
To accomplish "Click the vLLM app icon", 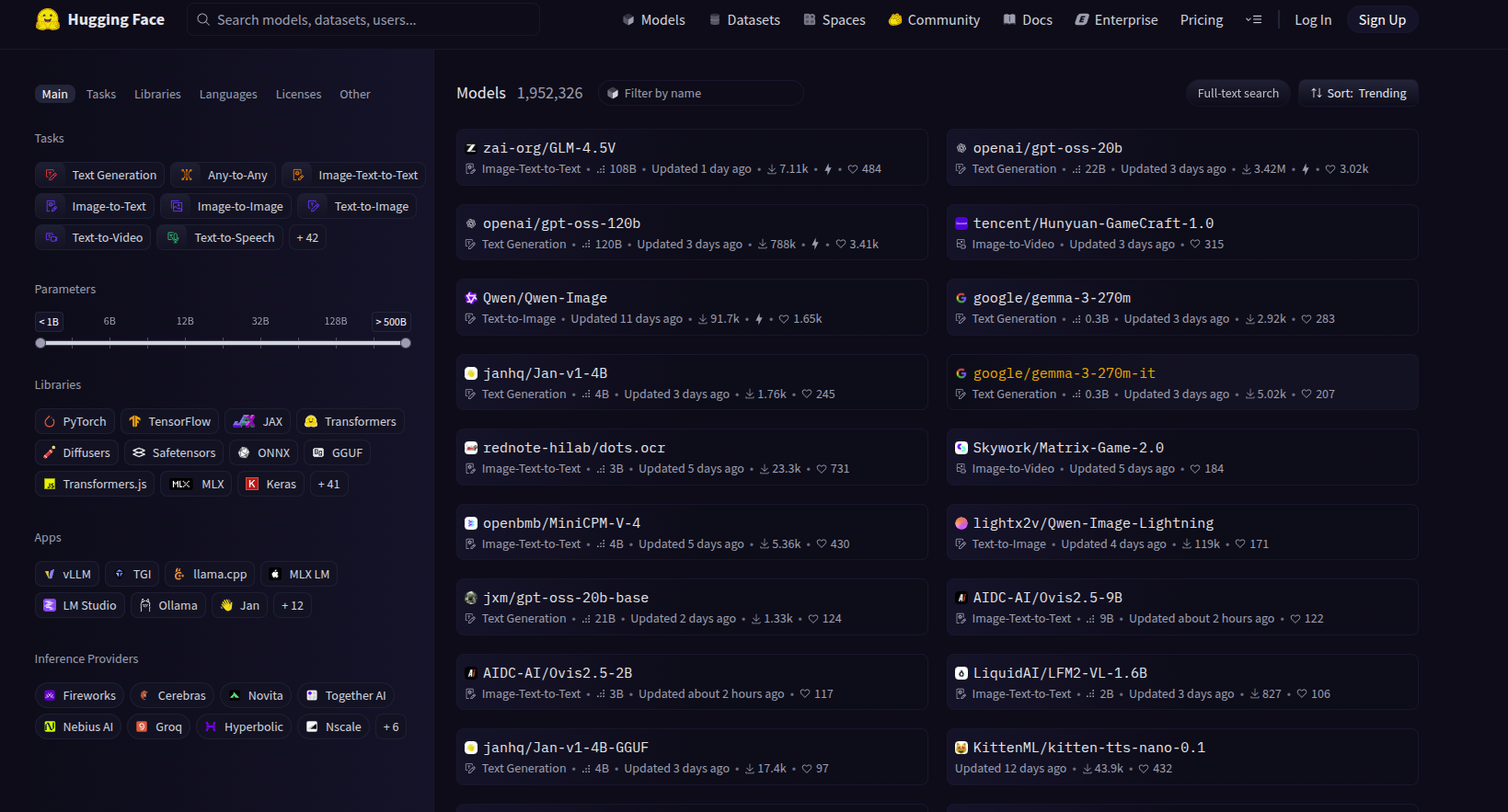I will [50, 574].
